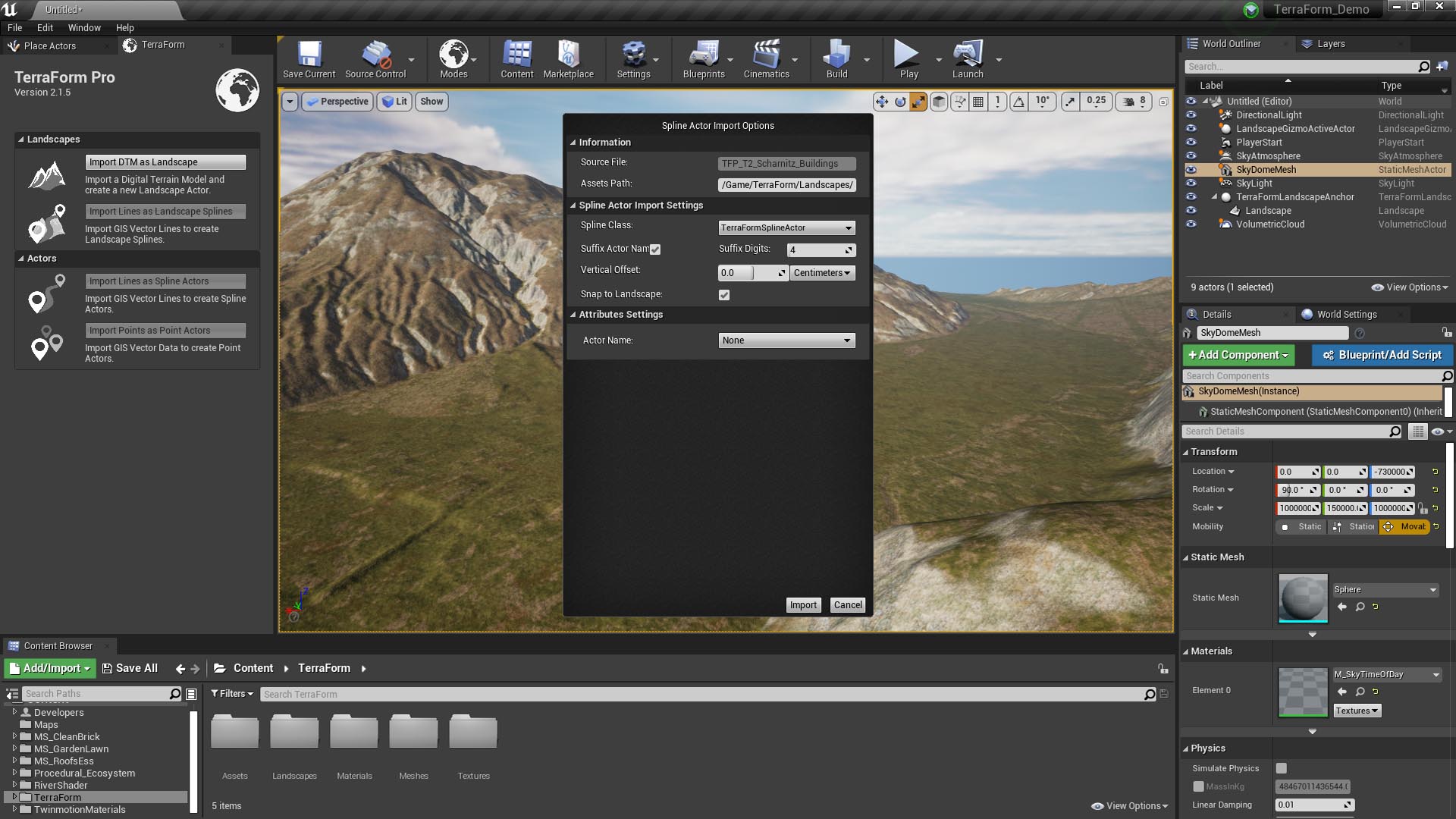1456x819 pixels.
Task: Click the camera speed icon in viewport
Action: click(1128, 102)
